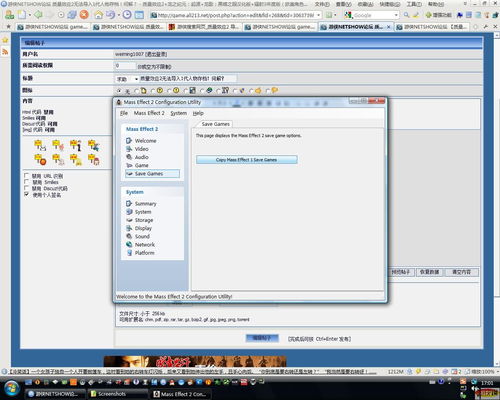
Task: Switch to the third browser tab with red icon
Action: tap(204, 27)
